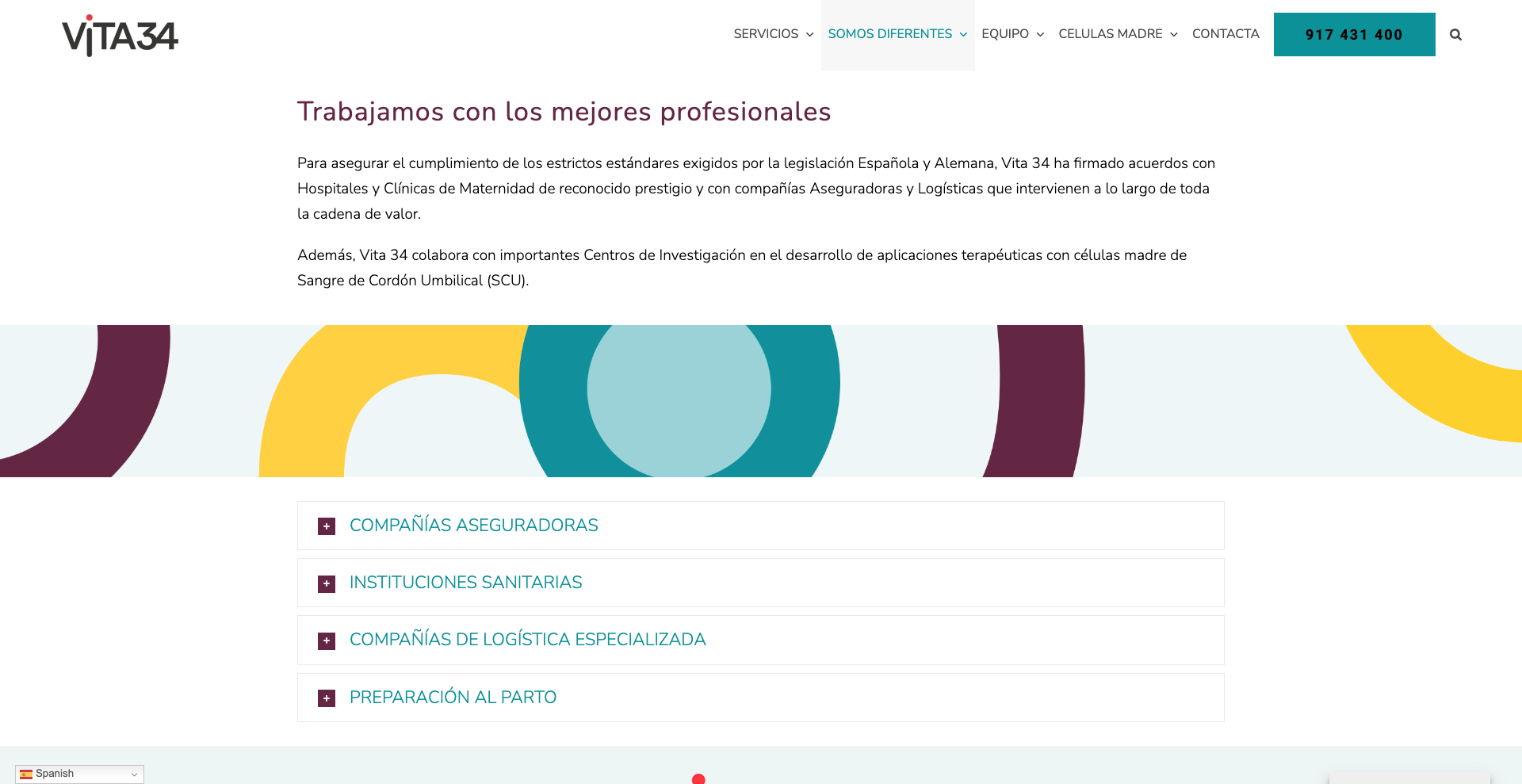Viewport: 1522px width, 784px height.
Task: Open the Spanish language dropdown
Action: click(x=79, y=774)
